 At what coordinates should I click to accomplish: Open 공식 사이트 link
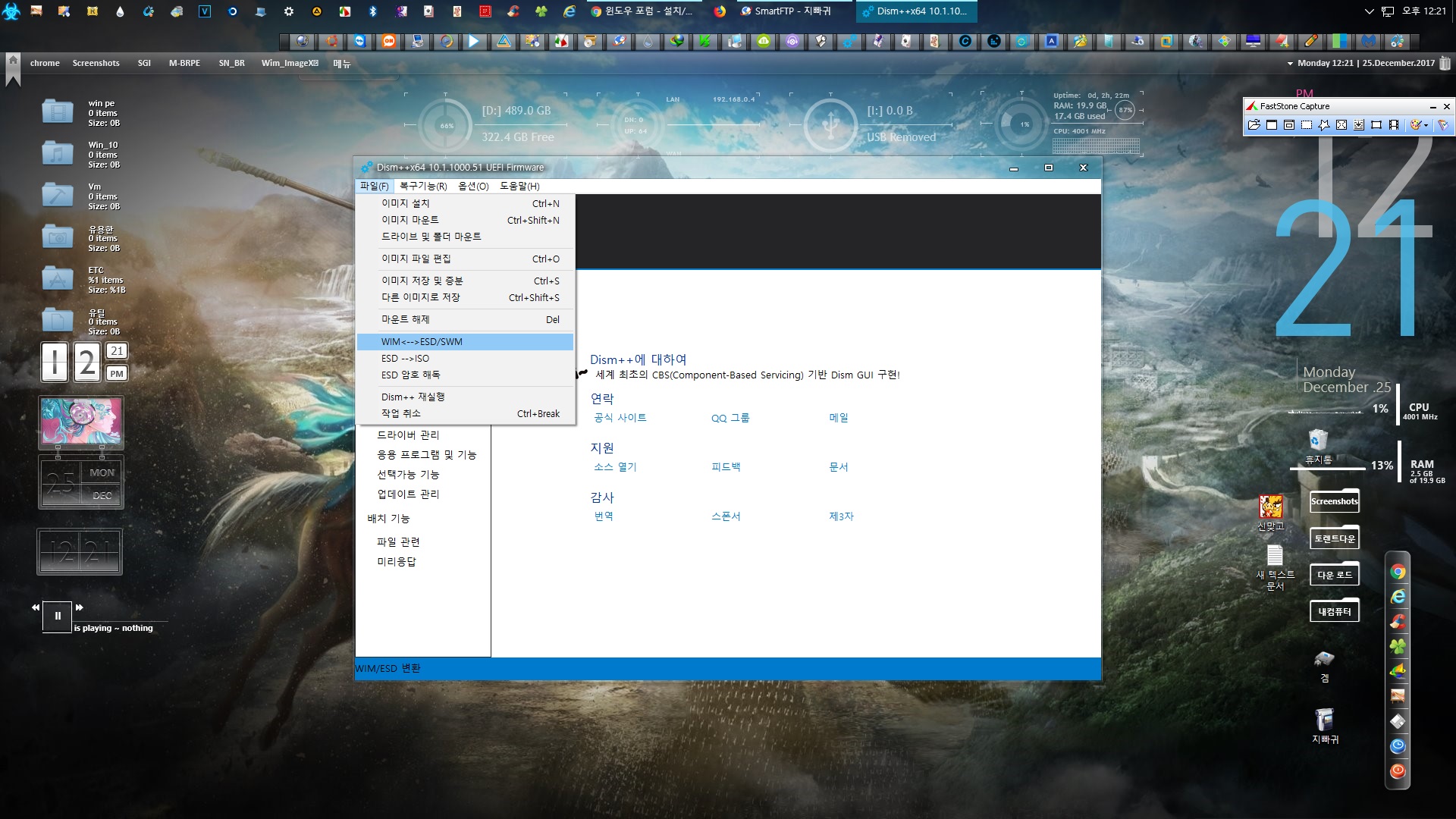620,418
